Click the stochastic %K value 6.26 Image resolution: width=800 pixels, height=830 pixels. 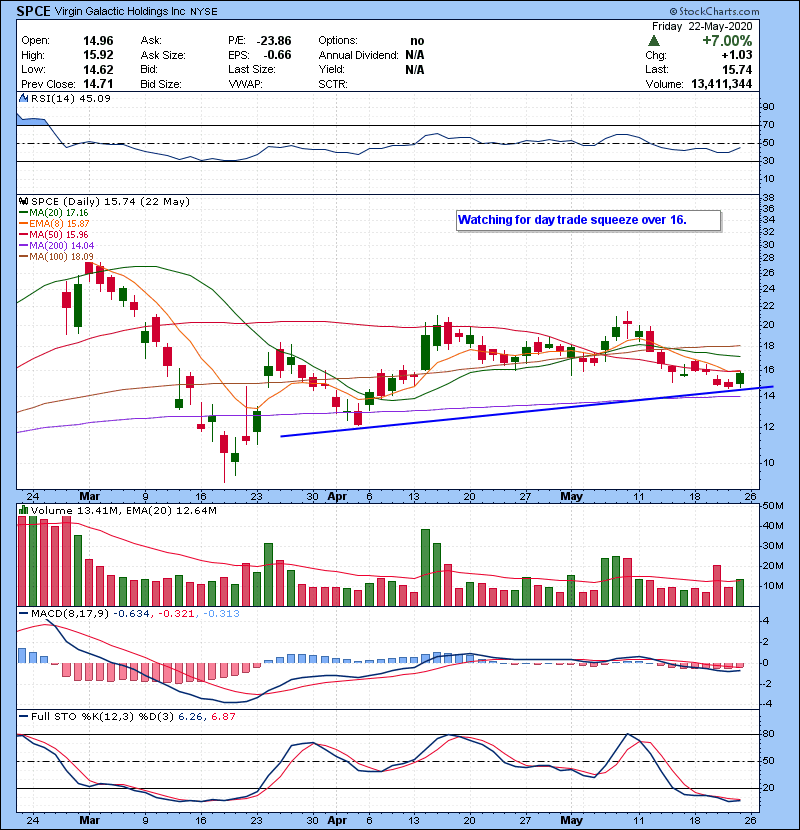click(x=191, y=717)
